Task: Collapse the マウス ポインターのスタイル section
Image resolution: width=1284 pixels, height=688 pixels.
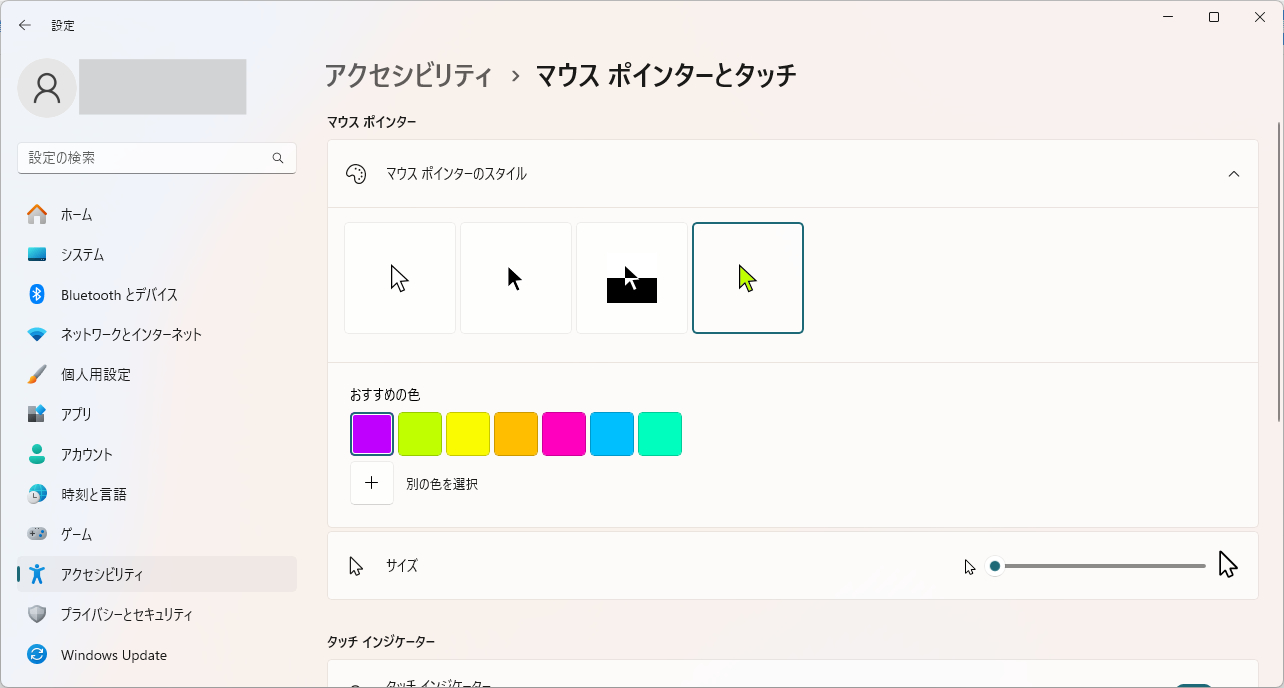Action: pos(1233,172)
